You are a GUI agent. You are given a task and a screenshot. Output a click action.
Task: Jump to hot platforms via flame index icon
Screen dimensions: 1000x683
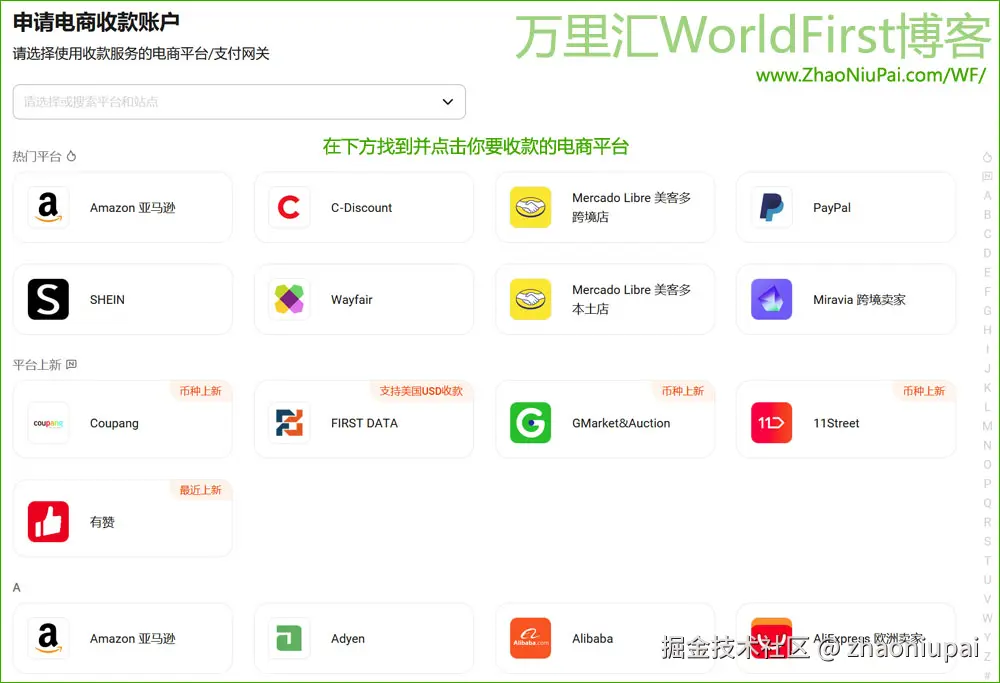click(x=987, y=157)
